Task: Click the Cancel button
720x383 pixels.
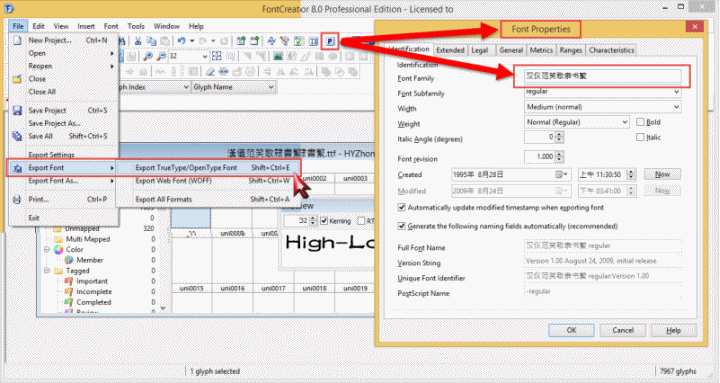Action: 623,330
